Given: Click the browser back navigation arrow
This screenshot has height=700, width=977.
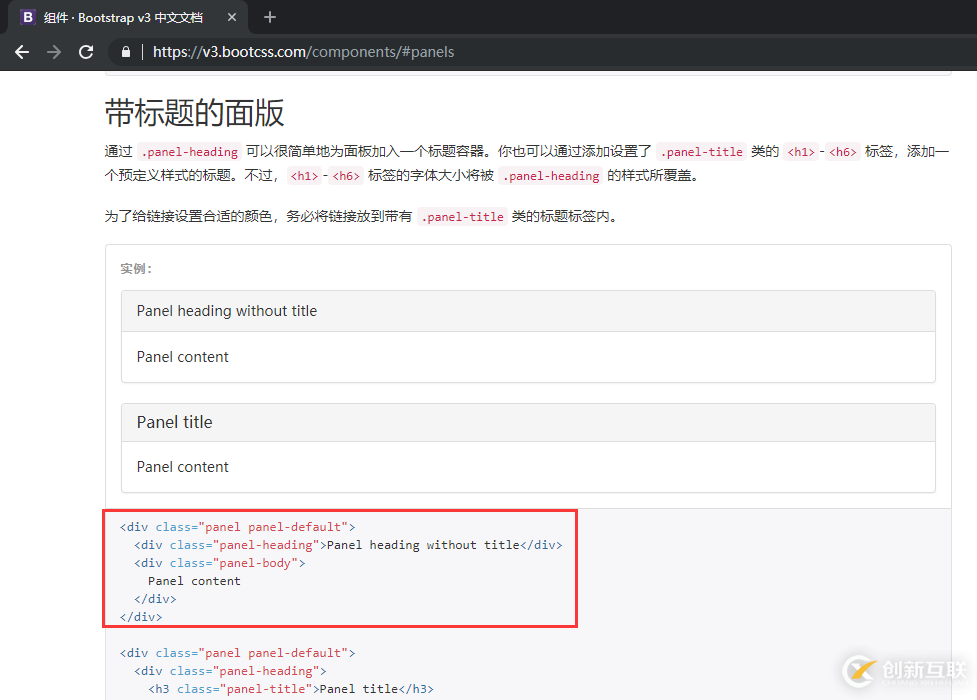Looking at the screenshot, I should 22,51.
